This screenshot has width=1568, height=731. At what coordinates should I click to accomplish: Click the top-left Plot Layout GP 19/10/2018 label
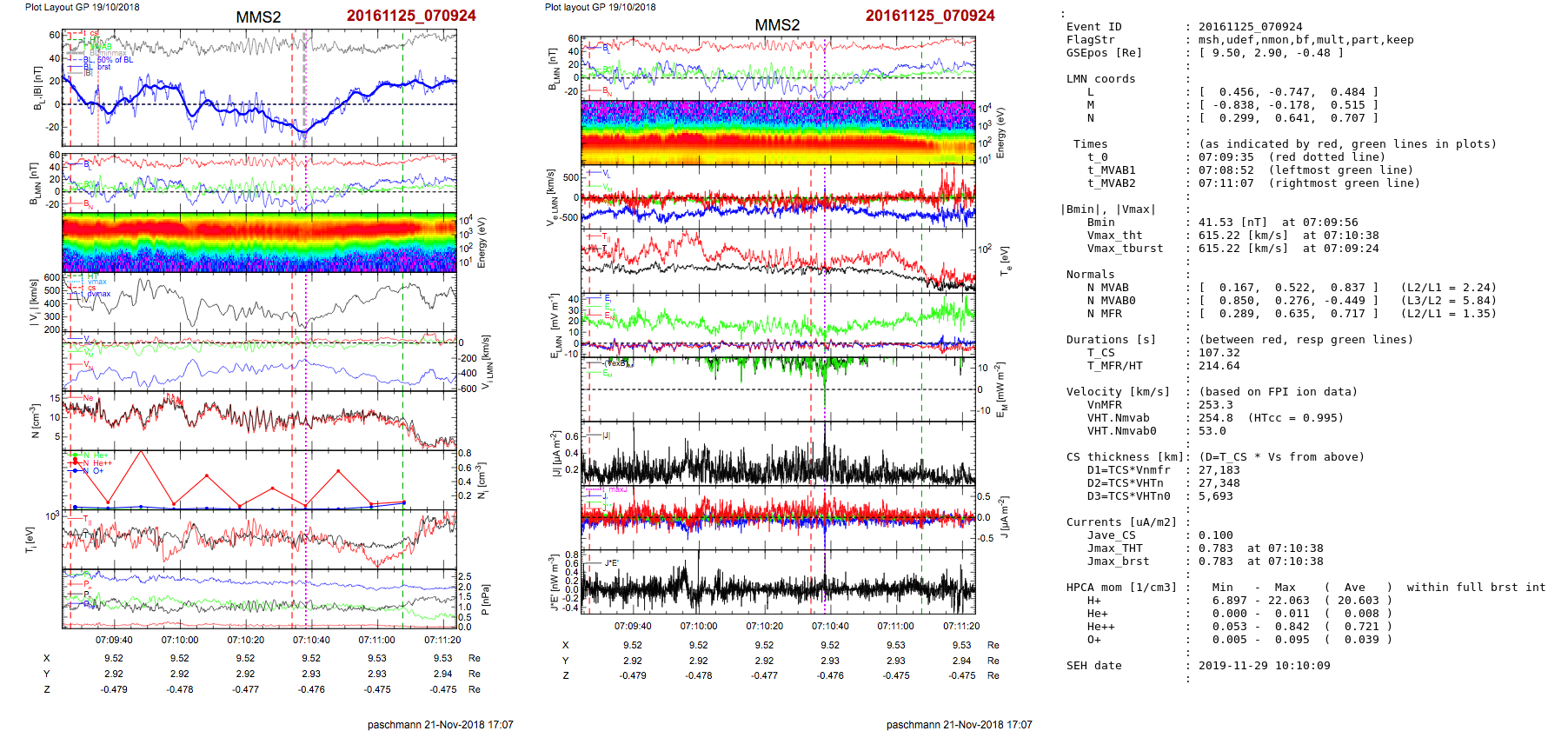(82, 7)
